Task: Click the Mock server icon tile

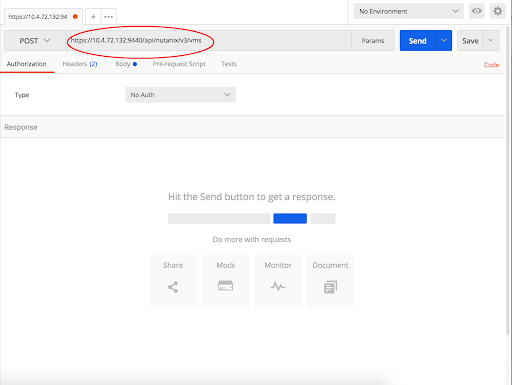Action: pos(225,281)
